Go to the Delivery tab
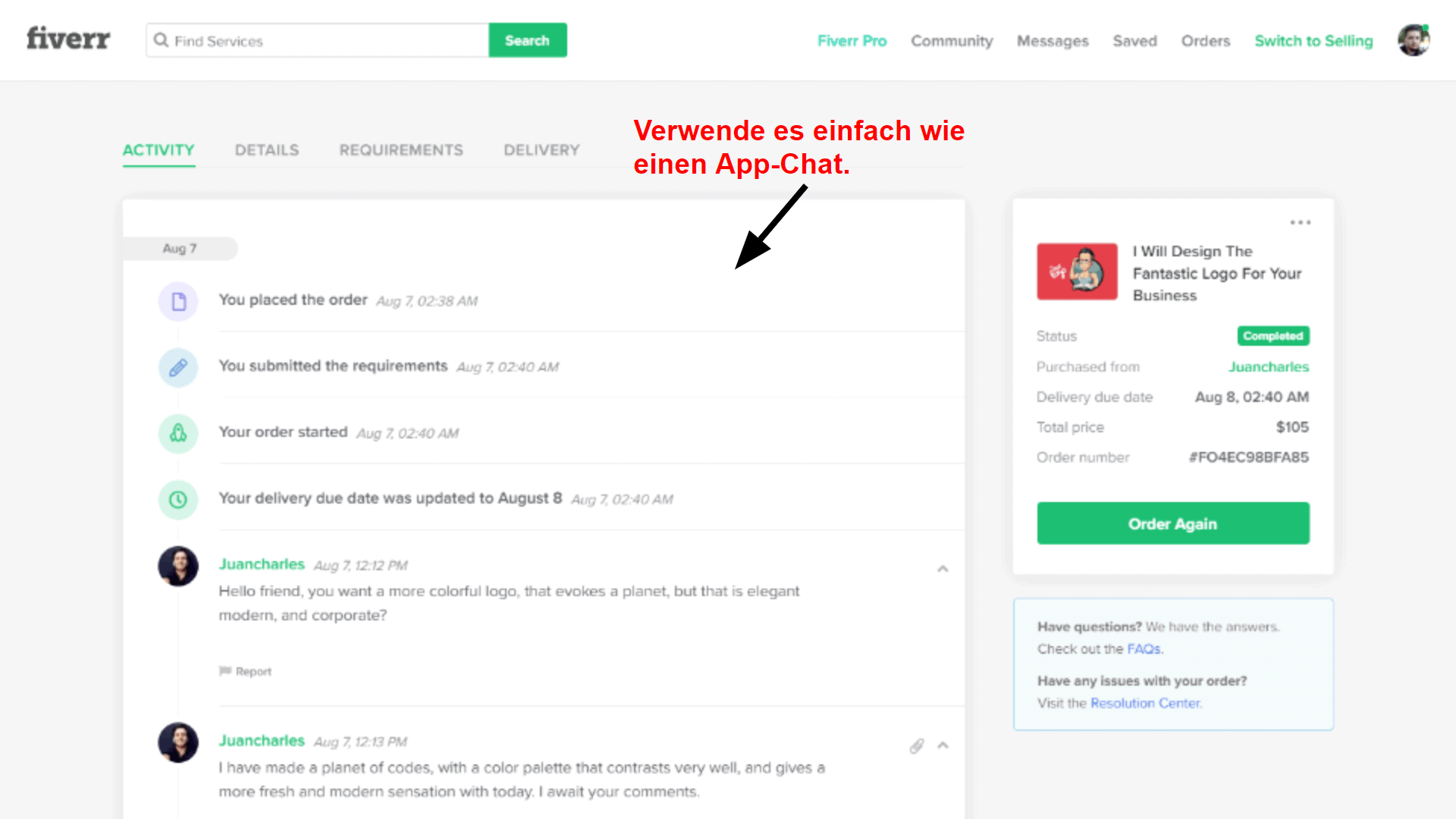Image resolution: width=1456 pixels, height=819 pixels. pyautogui.click(x=541, y=150)
